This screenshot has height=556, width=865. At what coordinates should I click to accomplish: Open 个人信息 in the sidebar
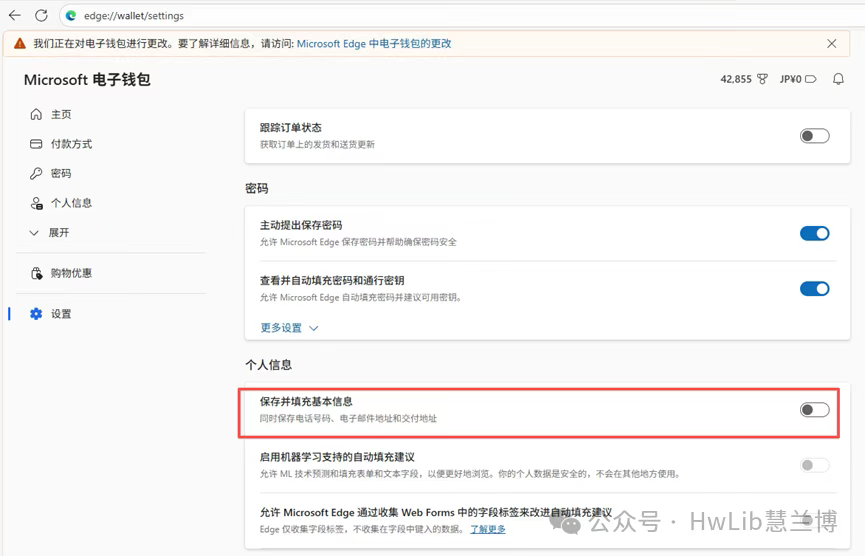pos(72,203)
